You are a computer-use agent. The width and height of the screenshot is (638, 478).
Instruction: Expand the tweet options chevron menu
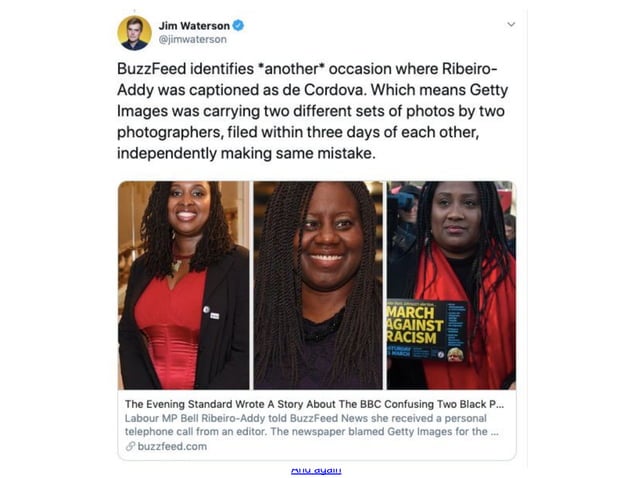511,24
